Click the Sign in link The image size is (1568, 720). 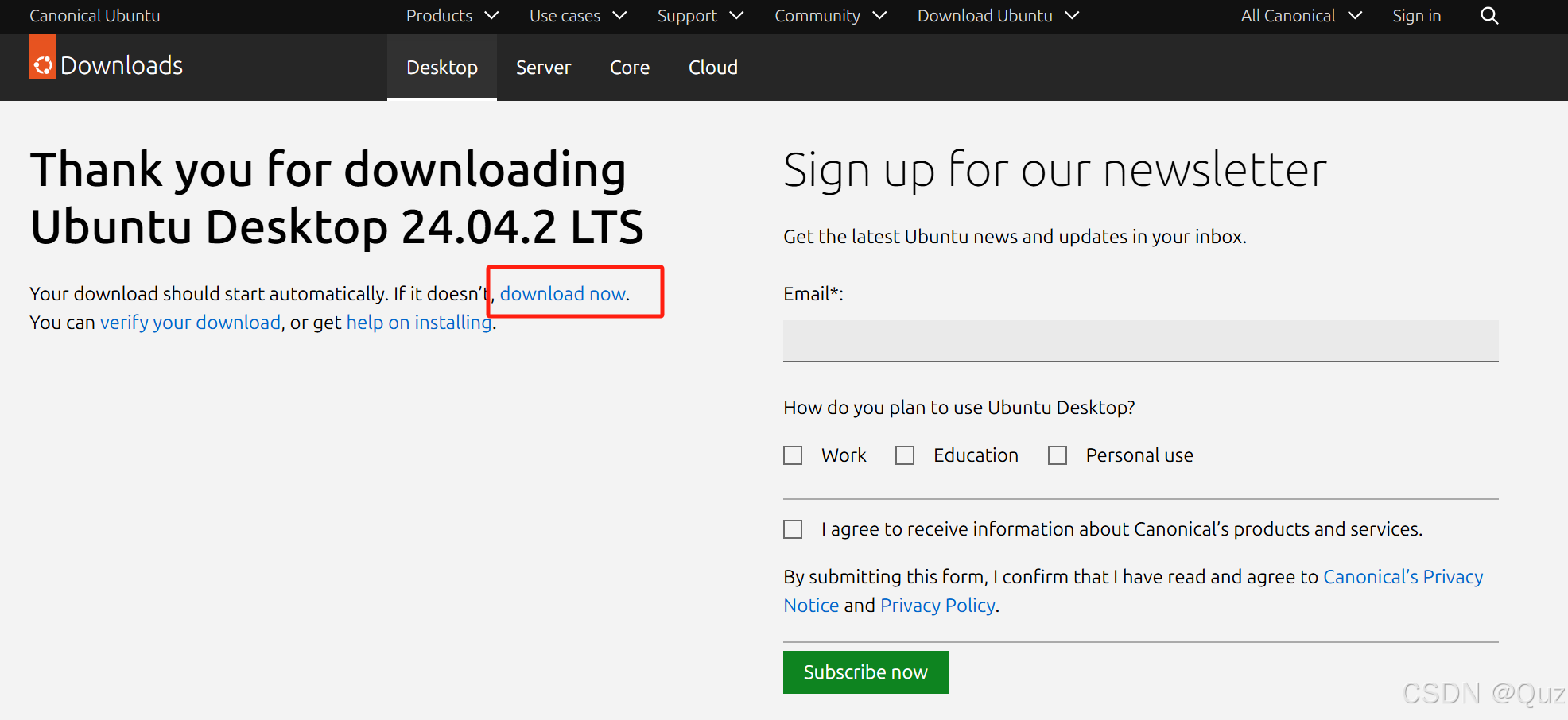click(x=1416, y=16)
